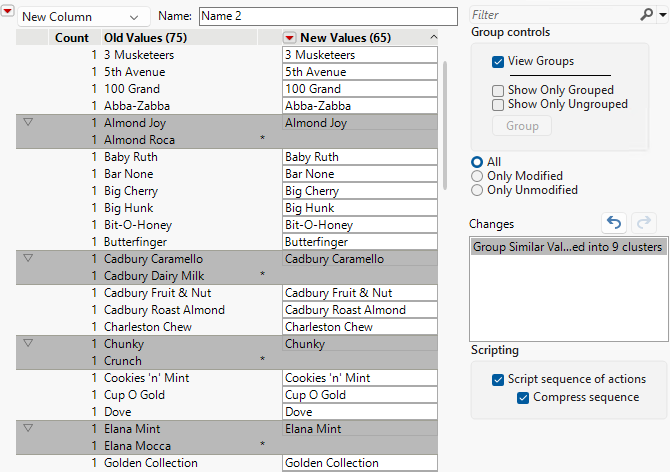Screen dimensions: 670x472
Task: Open the New Values red triangle menu
Action: (289, 38)
